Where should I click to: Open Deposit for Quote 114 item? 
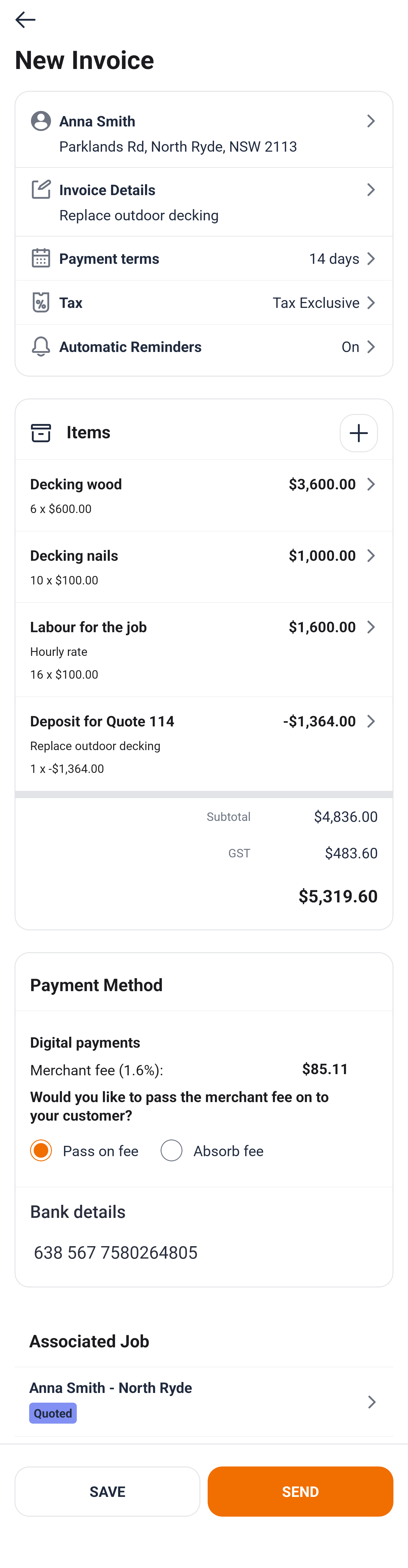click(203, 743)
